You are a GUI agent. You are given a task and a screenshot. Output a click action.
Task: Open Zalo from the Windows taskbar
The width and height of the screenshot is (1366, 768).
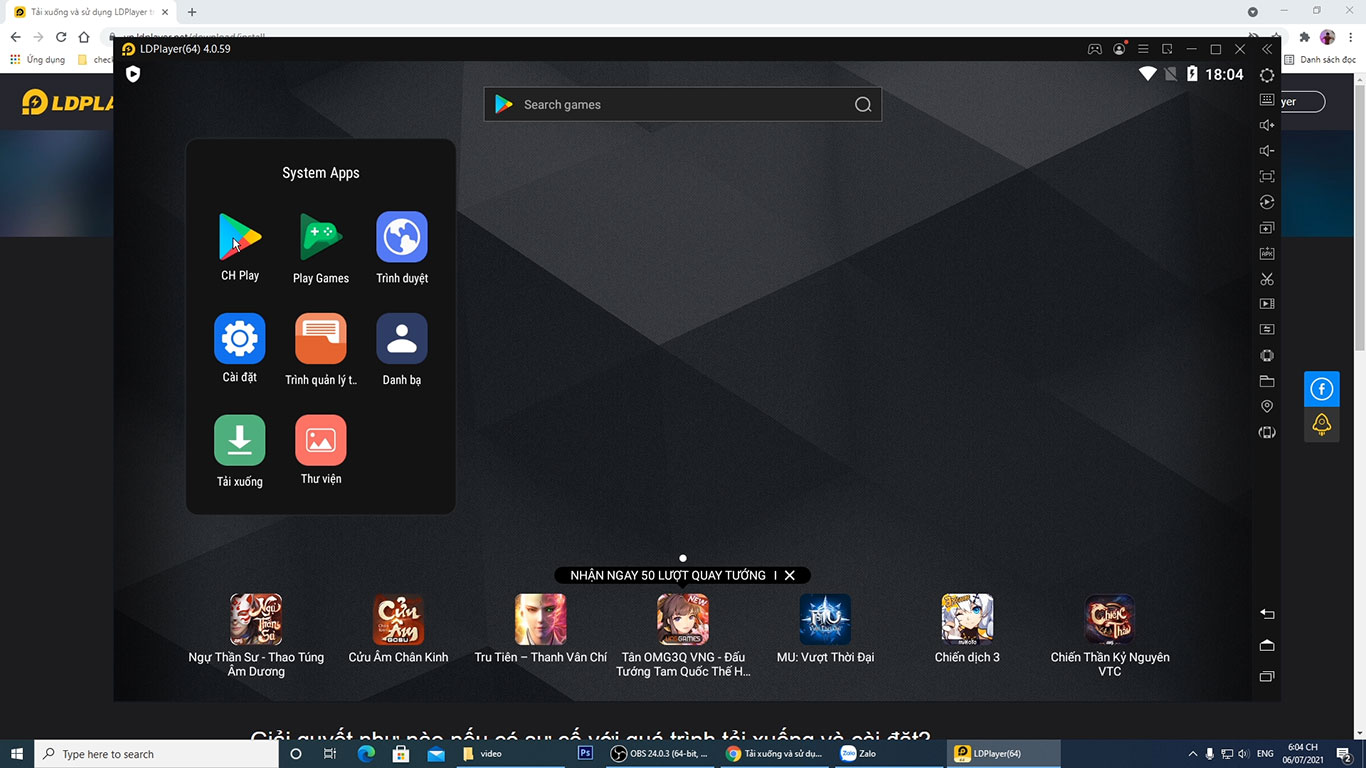pyautogui.click(x=858, y=754)
